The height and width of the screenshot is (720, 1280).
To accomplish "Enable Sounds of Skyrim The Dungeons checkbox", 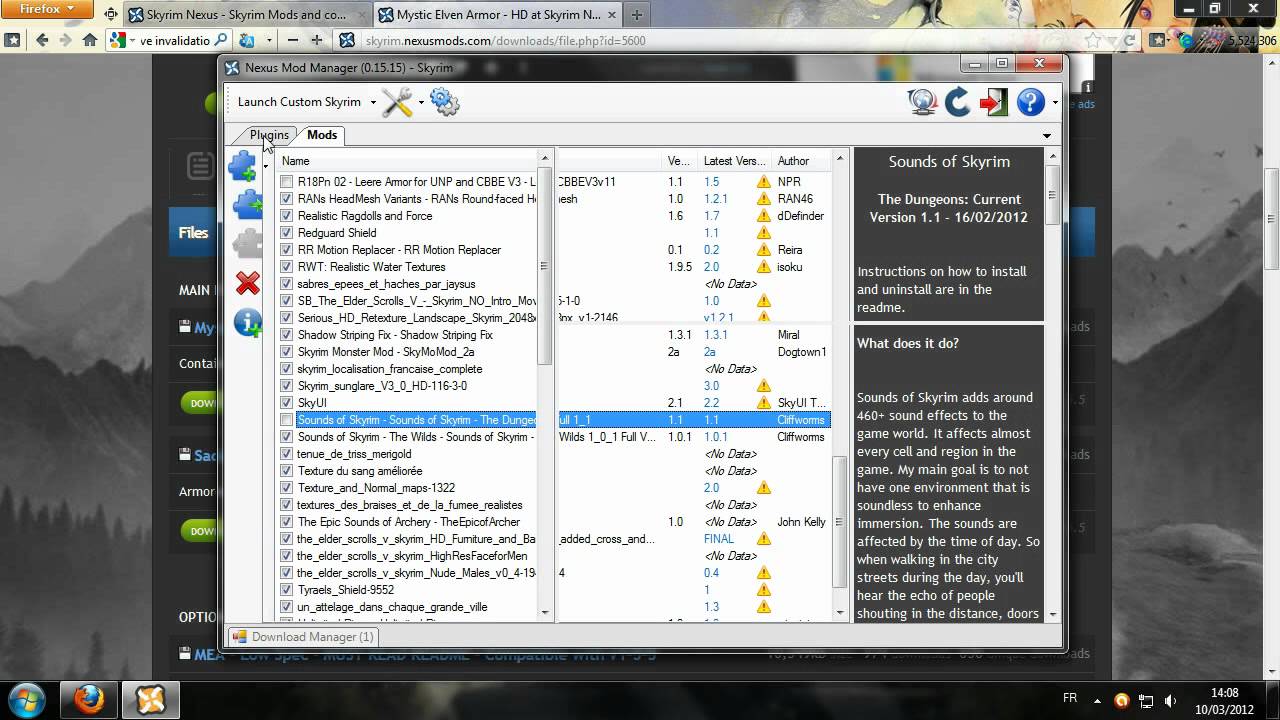I will coord(287,420).
